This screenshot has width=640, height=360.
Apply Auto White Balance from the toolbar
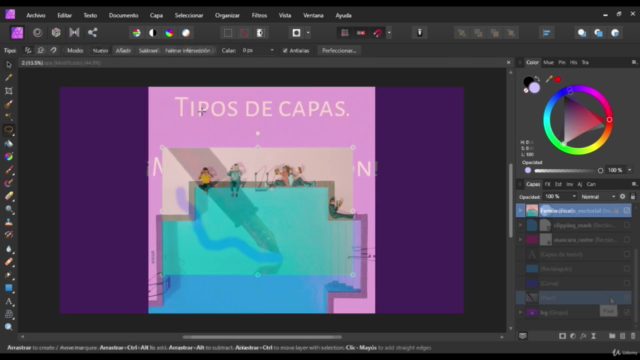pyautogui.click(x=186, y=33)
